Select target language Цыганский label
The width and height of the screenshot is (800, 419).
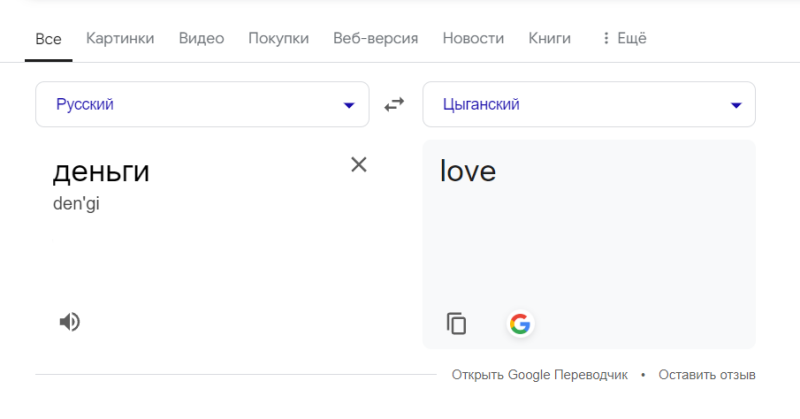point(481,105)
